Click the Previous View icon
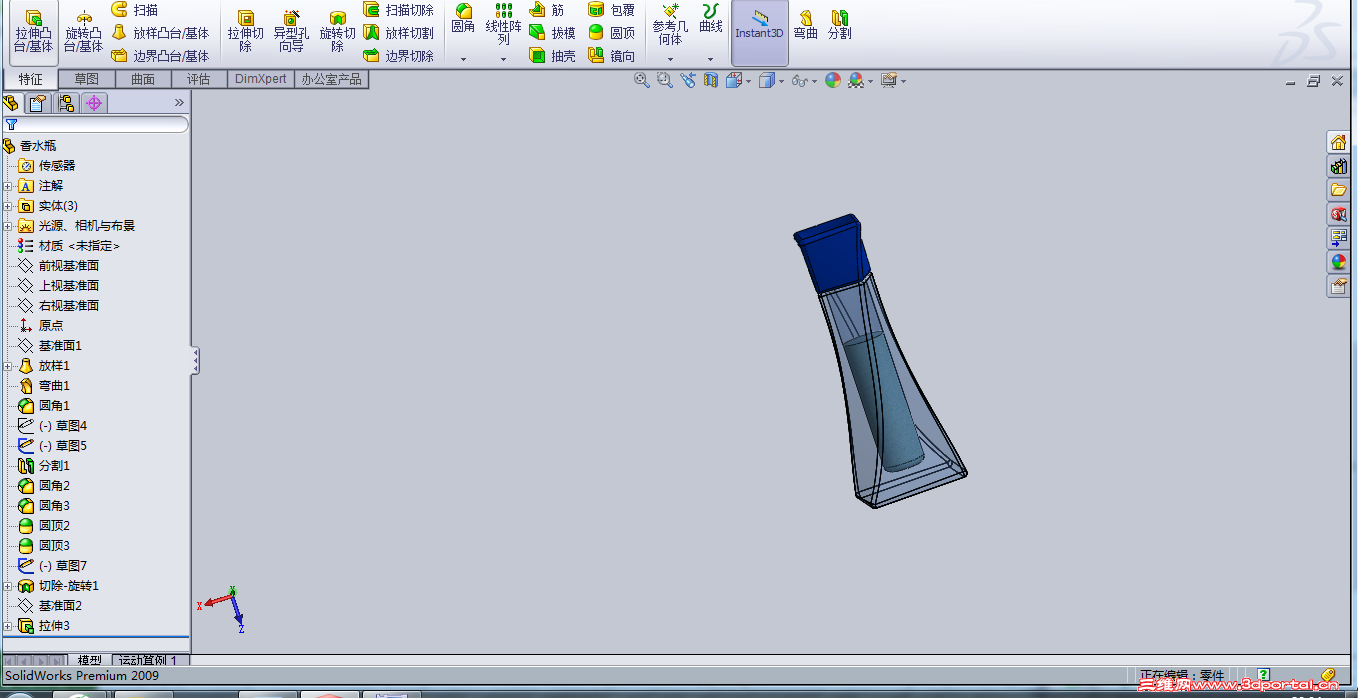The height and width of the screenshot is (698, 1358). point(688,80)
